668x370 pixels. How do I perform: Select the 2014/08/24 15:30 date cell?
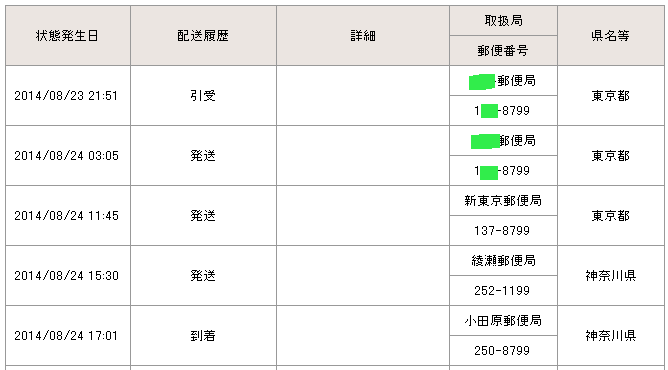[x=68, y=276]
